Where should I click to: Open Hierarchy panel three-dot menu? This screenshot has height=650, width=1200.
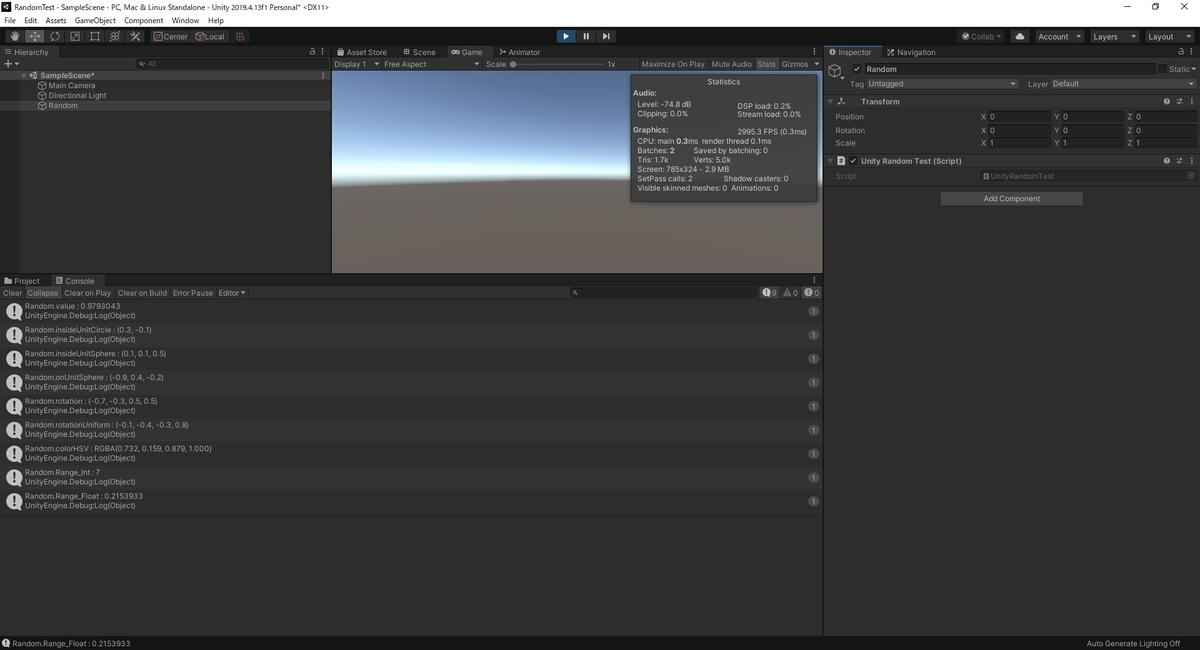[x=323, y=52]
